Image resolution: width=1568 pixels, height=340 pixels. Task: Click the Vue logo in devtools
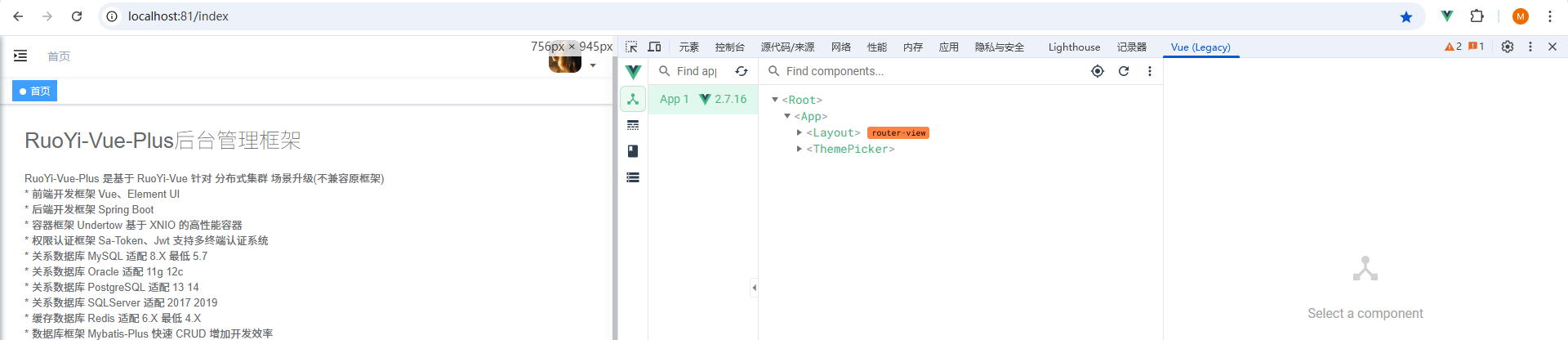(x=633, y=72)
